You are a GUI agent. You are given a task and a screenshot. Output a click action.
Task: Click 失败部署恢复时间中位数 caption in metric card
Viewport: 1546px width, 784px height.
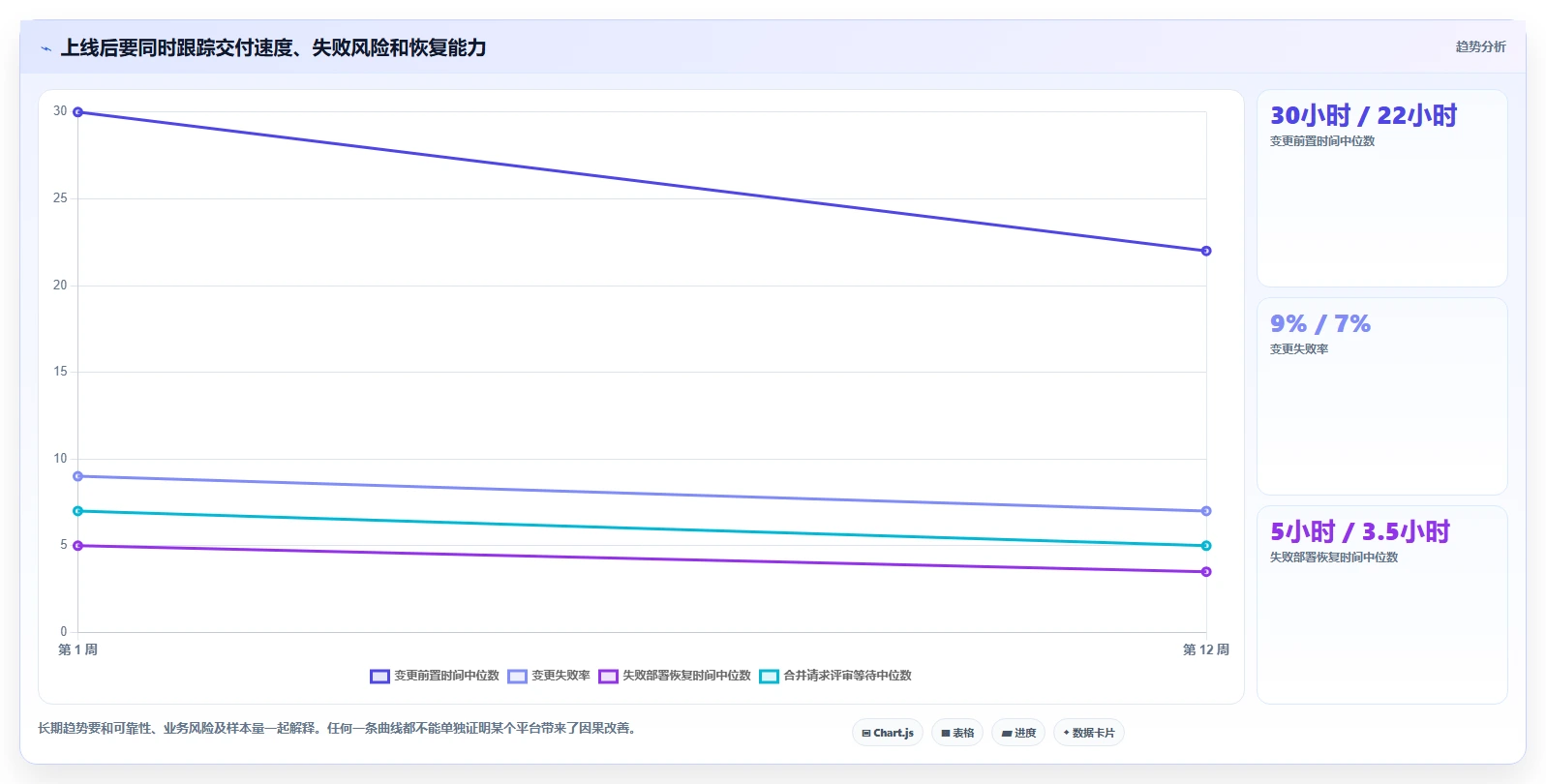pos(1334,558)
